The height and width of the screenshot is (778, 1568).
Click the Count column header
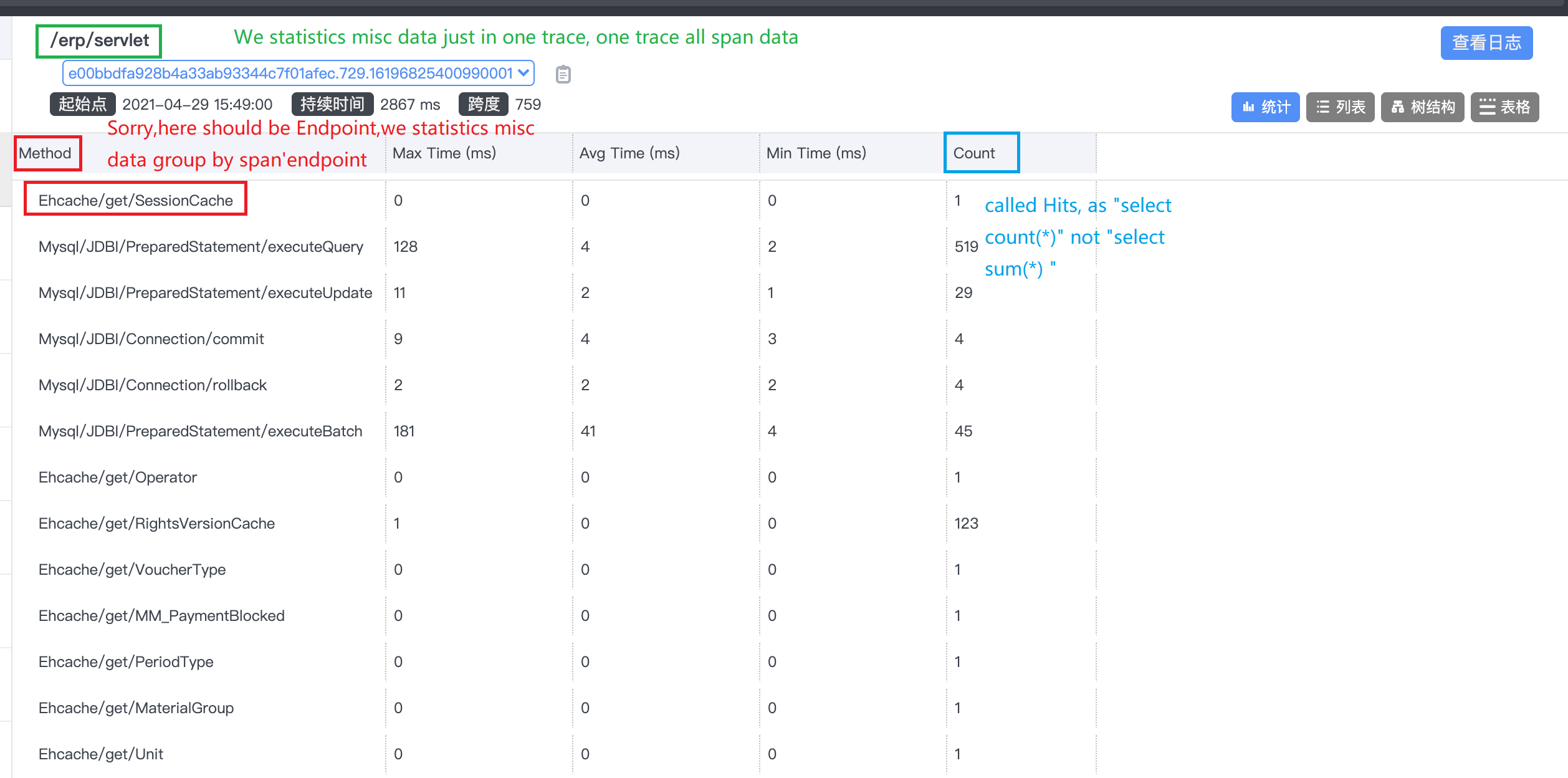click(974, 153)
